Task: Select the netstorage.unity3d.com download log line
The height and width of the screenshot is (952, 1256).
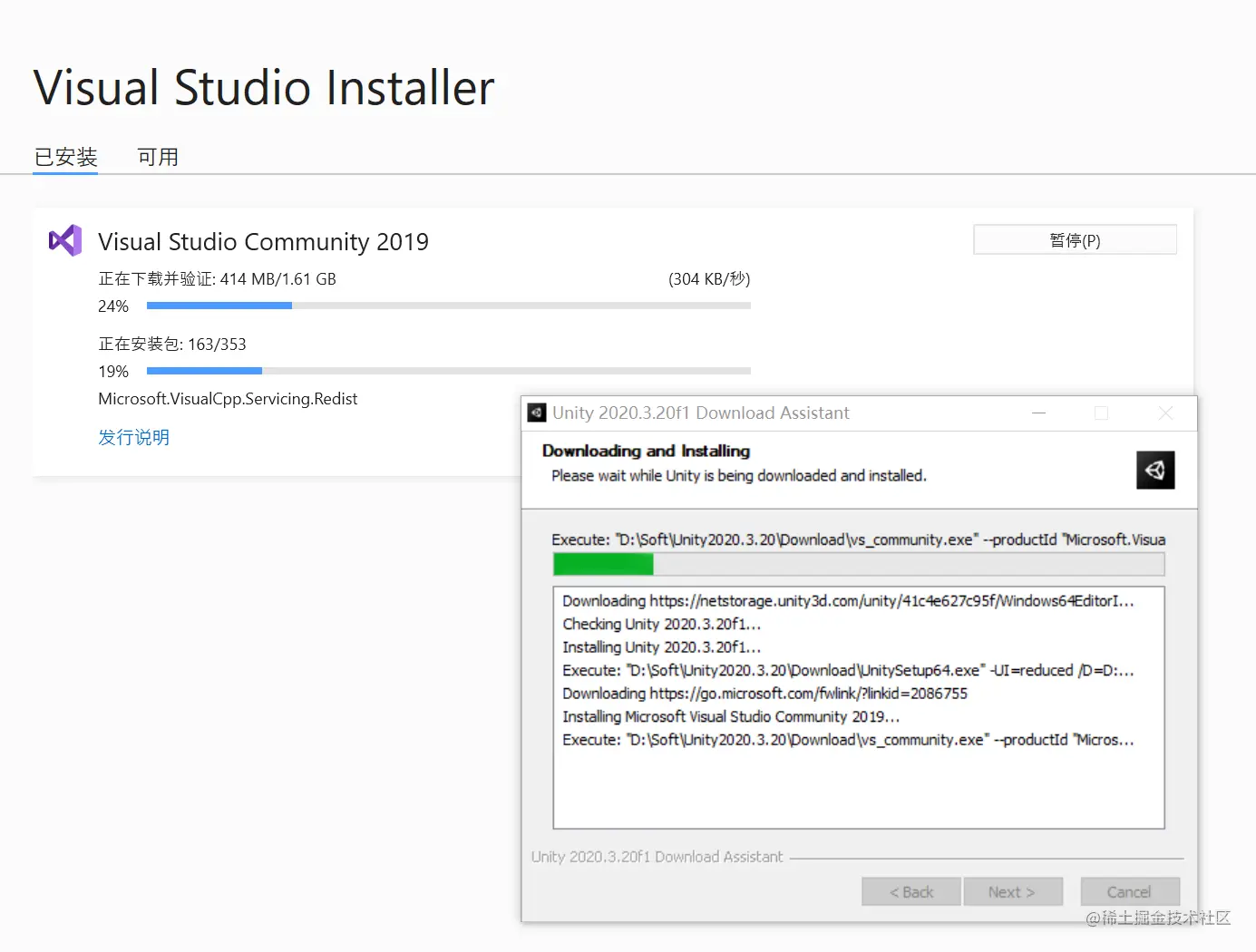Action: click(x=848, y=601)
